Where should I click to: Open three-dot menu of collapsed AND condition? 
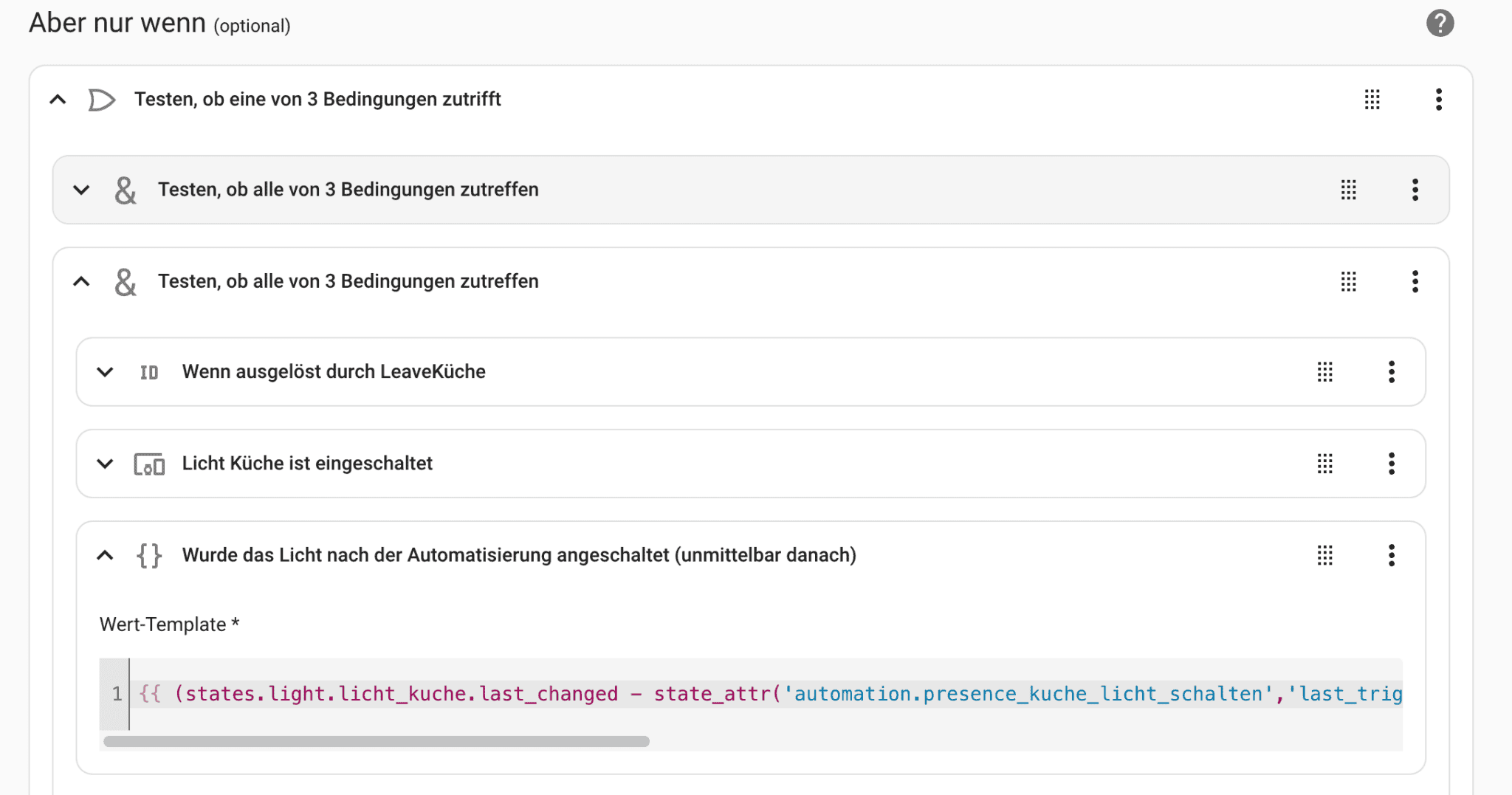pyautogui.click(x=1415, y=190)
